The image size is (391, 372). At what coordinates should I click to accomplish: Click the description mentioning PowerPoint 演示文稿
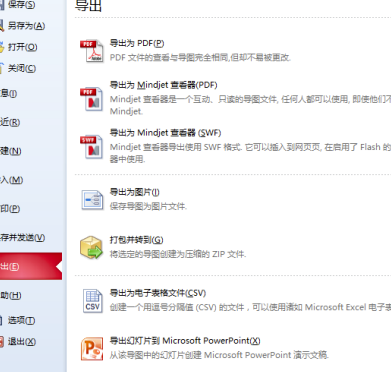pyautogui.click(x=219, y=355)
